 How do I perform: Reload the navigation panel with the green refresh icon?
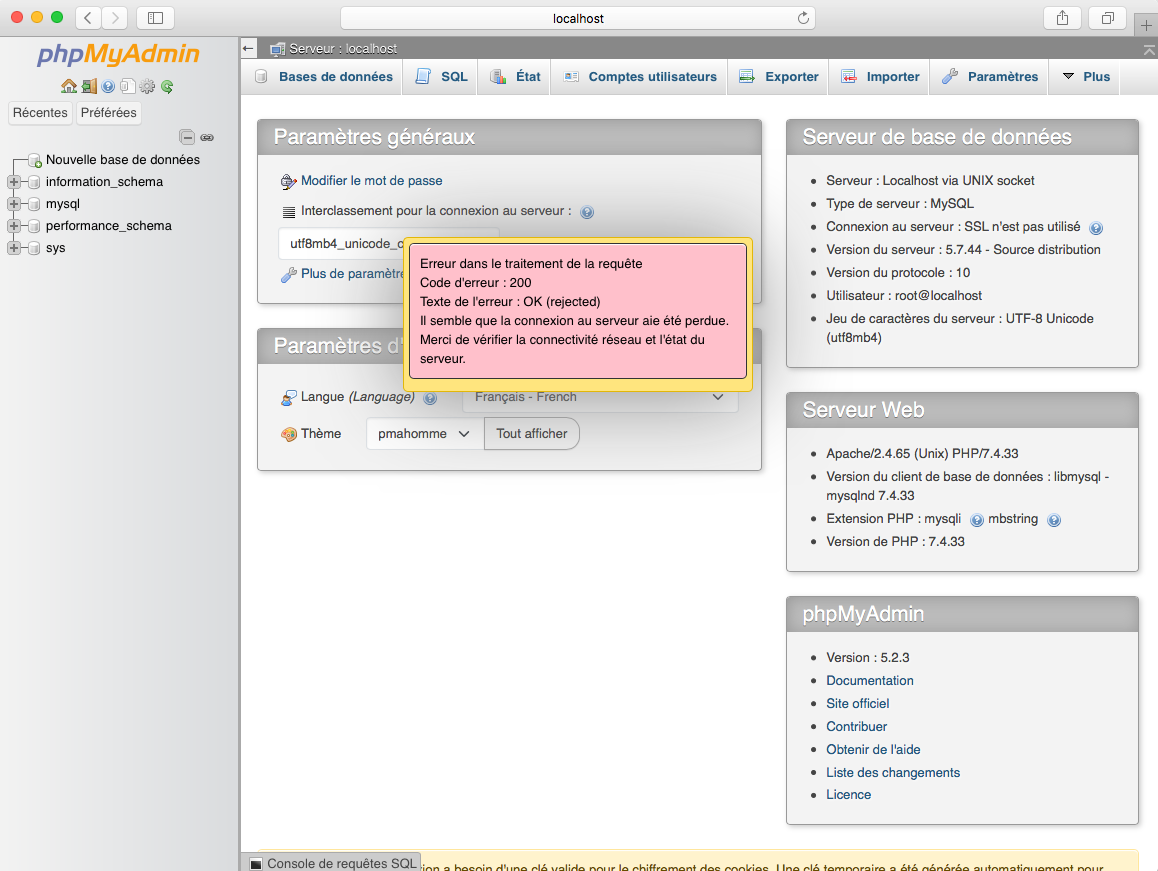tap(167, 87)
